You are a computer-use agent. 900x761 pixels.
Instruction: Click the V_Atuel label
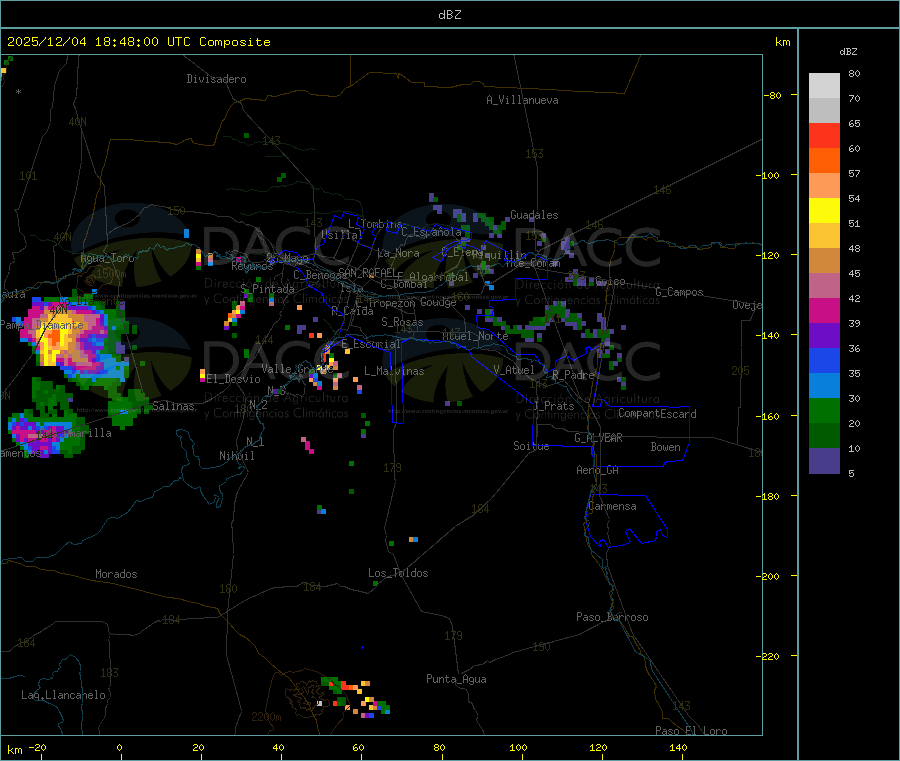tap(514, 370)
